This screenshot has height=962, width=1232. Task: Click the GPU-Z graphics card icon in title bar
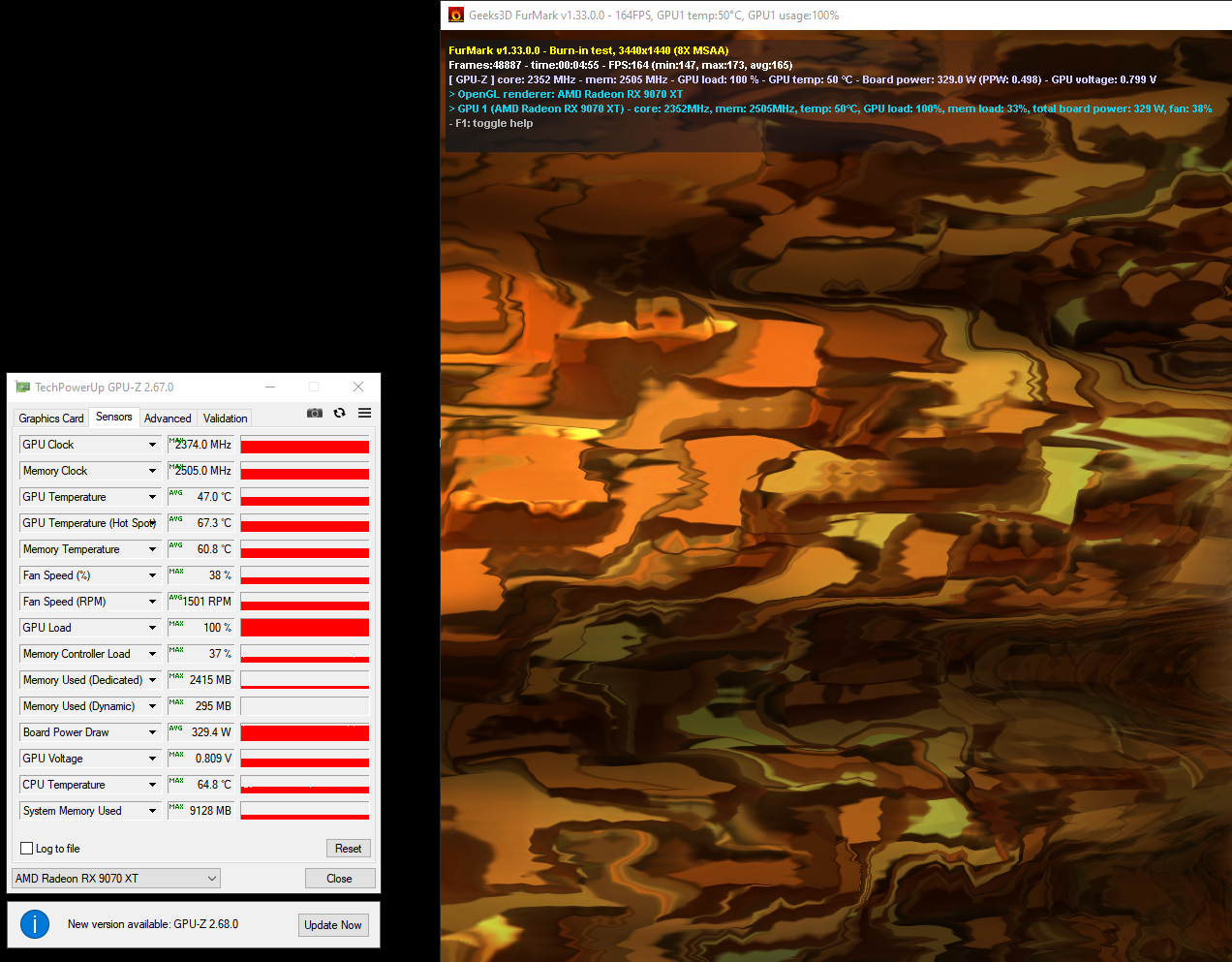point(21,386)
